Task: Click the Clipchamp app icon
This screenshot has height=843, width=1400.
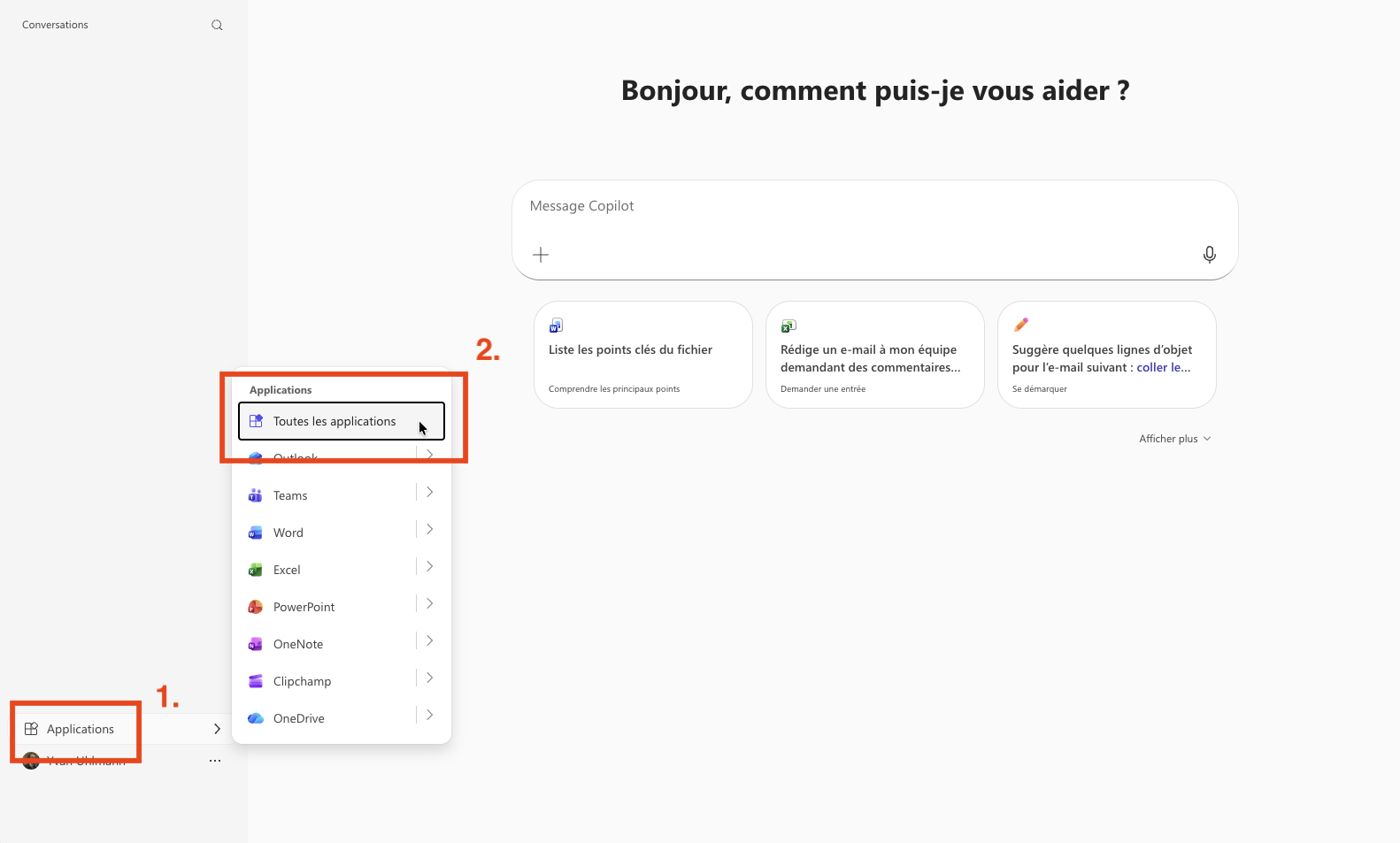Action: pos(256,681)
